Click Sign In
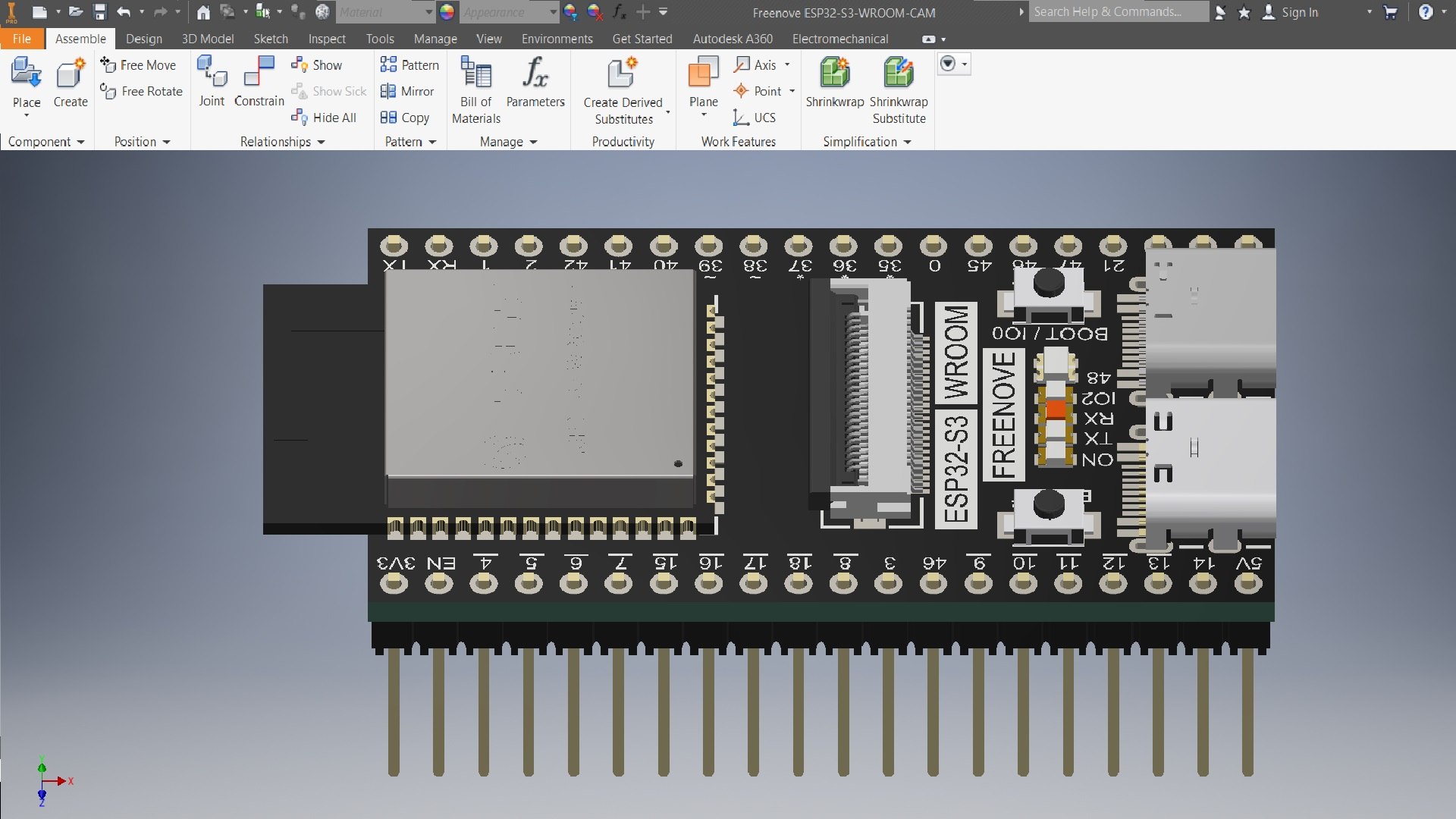The height and width of the screenshot is (819, 1456). point(1300,12)
